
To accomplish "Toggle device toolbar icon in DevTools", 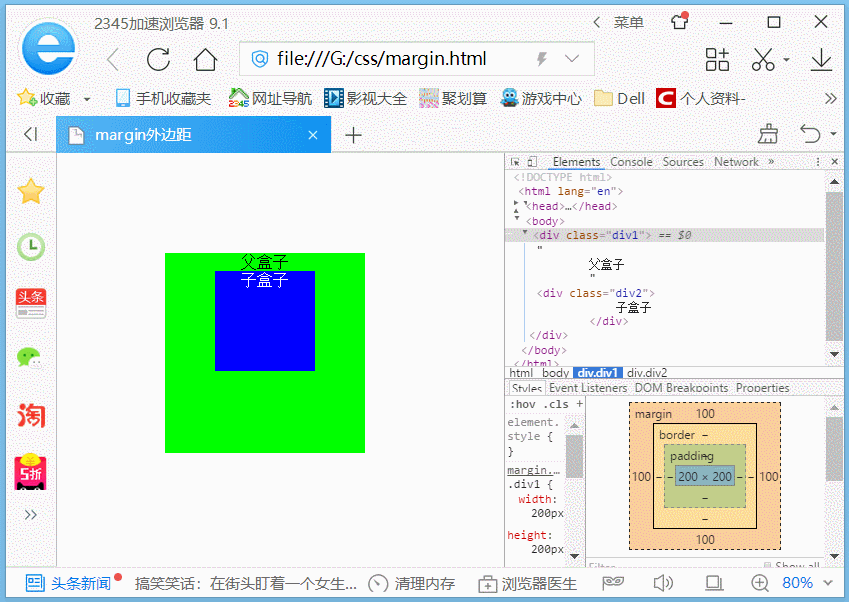I will point(532,162).
